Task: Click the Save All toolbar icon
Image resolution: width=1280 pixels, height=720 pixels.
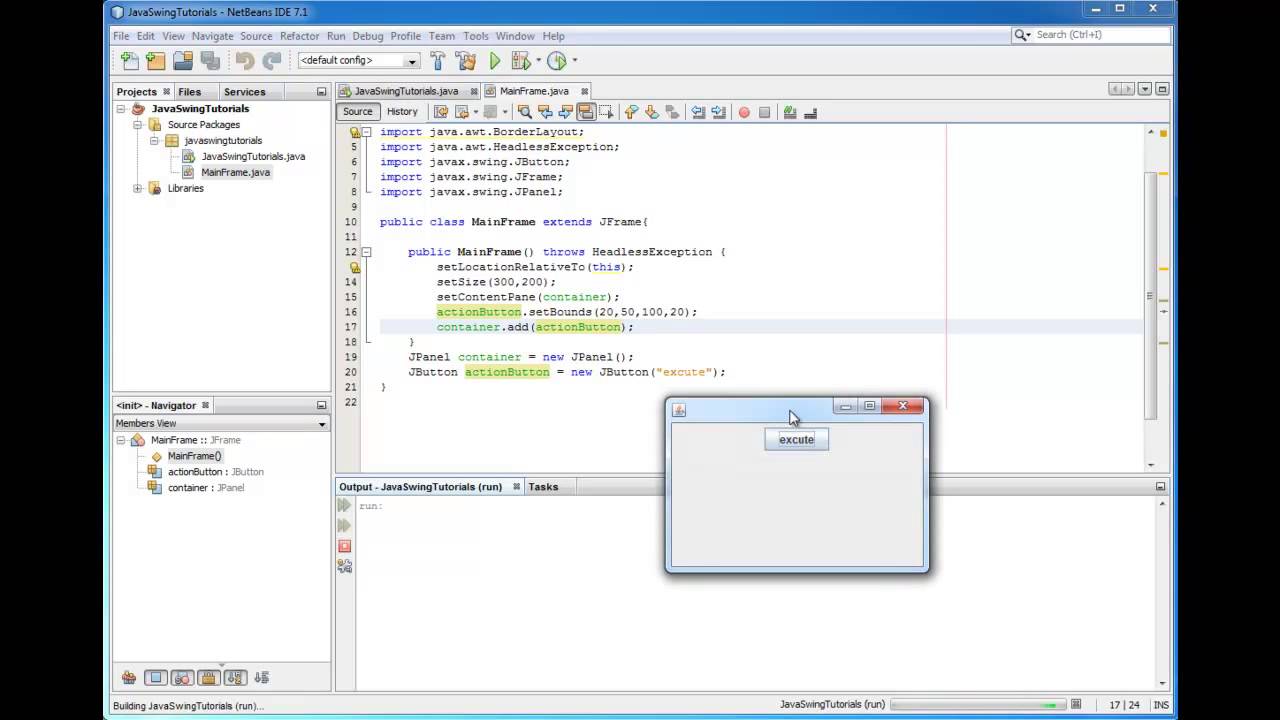Action: tap(210, 61)
